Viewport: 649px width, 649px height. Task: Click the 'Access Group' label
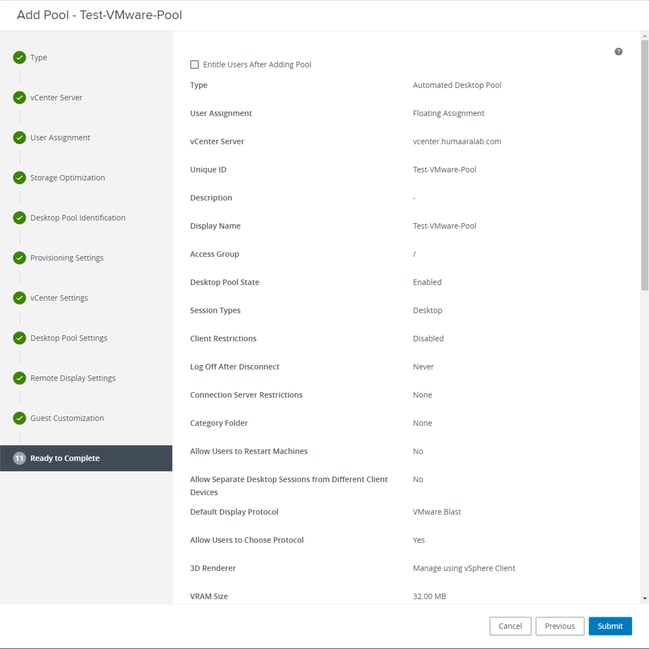click(214, 254)
